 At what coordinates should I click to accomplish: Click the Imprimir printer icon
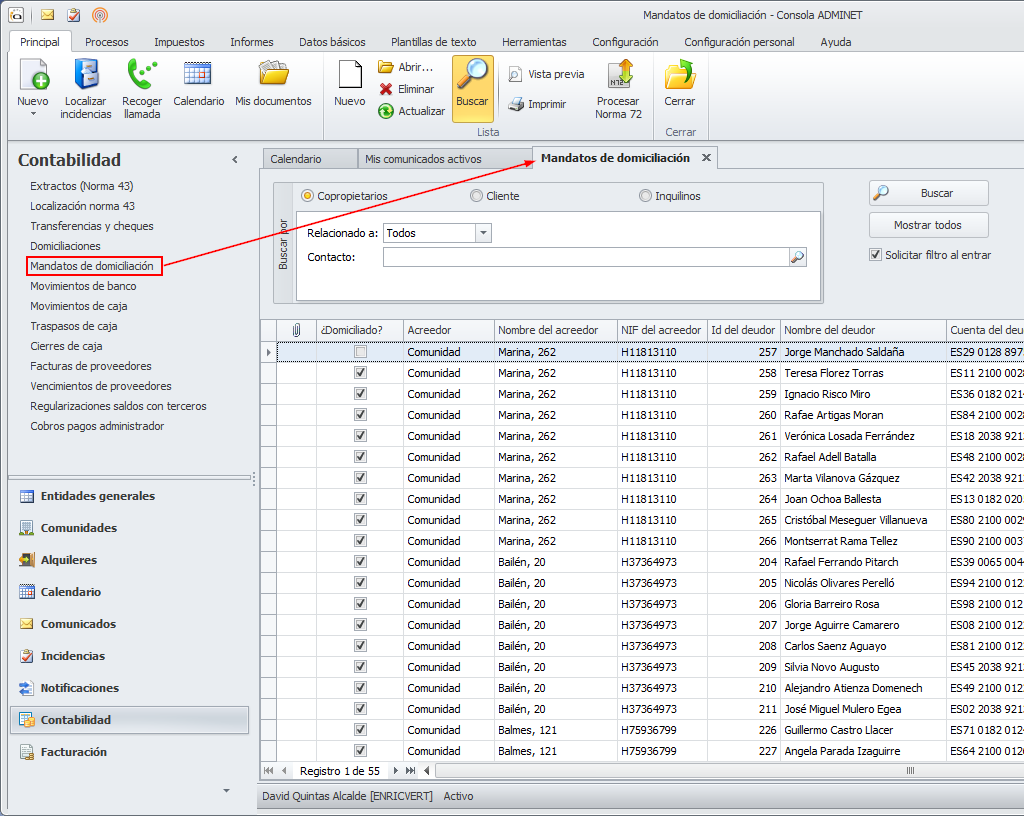click(x=515, y=104)
